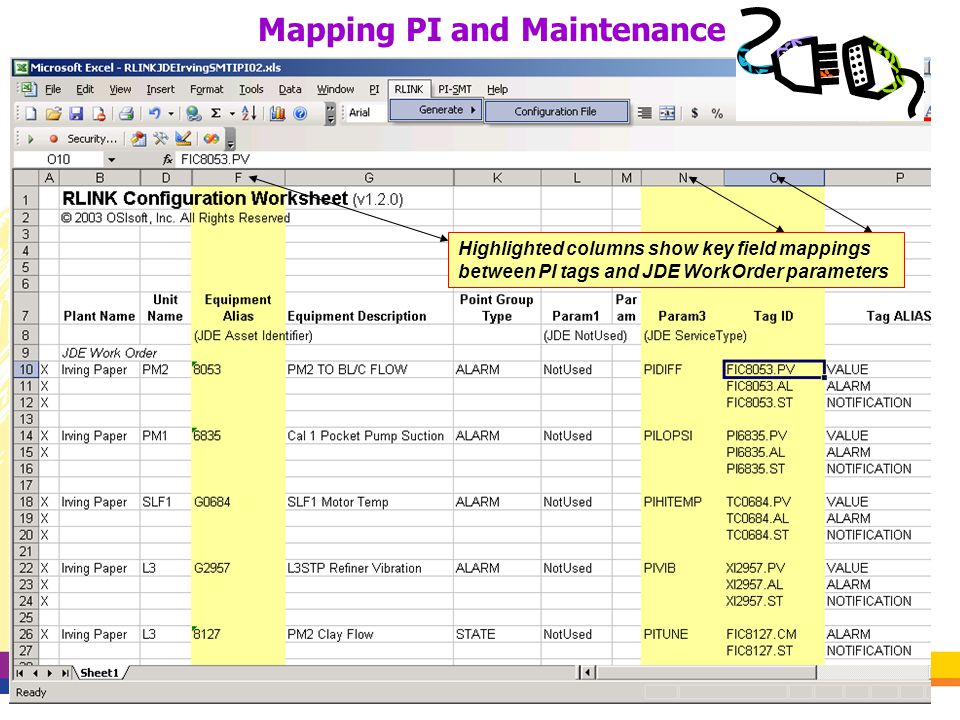
Task: Click the Name Box showing O10
Action: (x=59, y=160)
